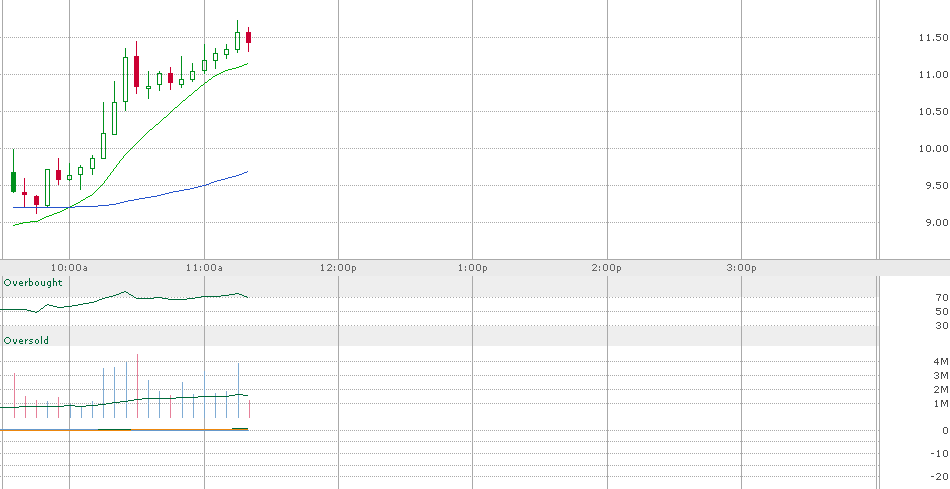Click the last red candlestick near 11.50
The image size is (950, 489).
pos(248,38)
